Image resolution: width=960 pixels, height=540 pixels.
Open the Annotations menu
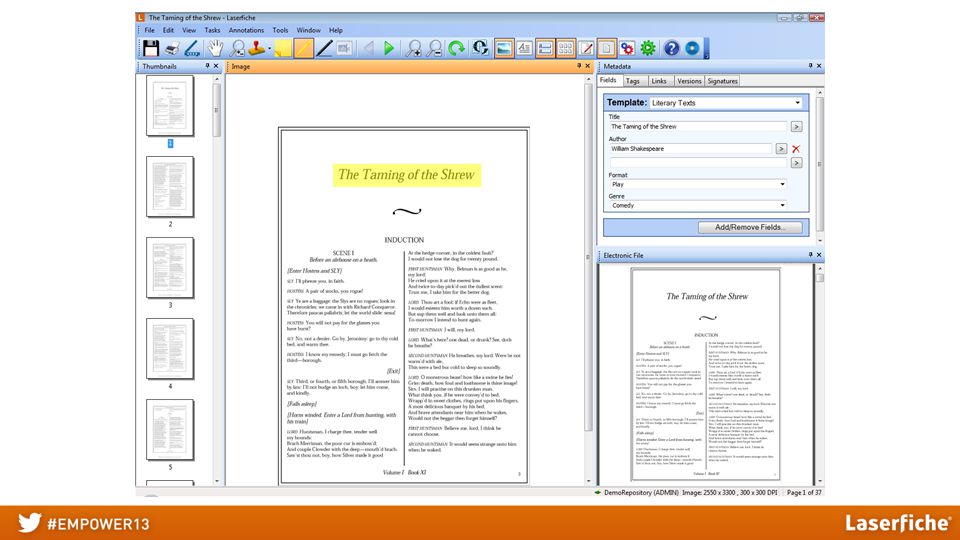click(x=246, y=30)
